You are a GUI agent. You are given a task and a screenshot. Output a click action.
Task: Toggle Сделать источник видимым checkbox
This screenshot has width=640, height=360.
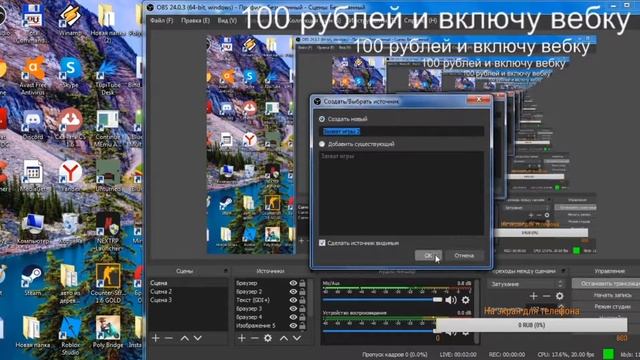point(322,243)
